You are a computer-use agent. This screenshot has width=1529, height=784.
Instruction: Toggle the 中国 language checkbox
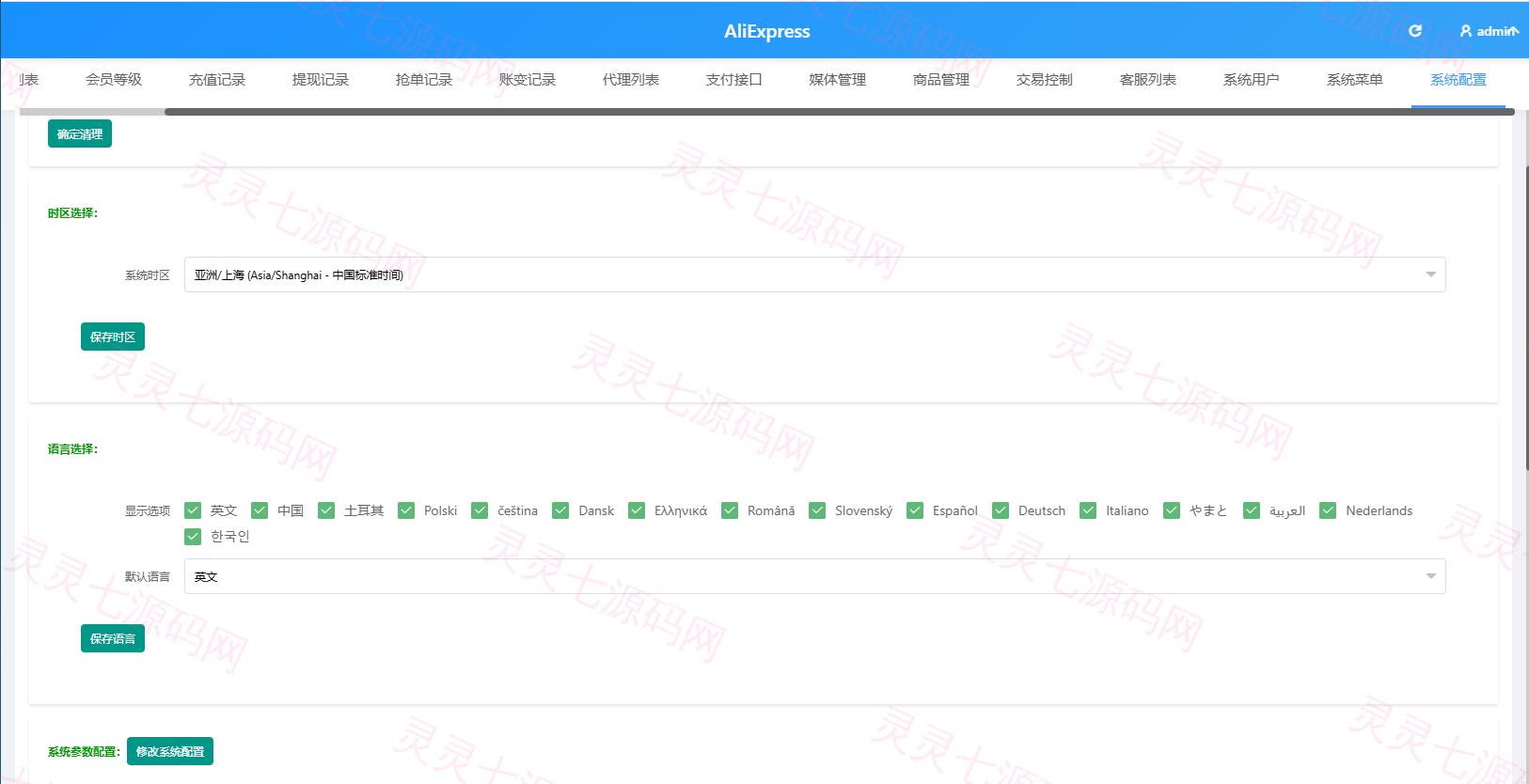(260, 510)
